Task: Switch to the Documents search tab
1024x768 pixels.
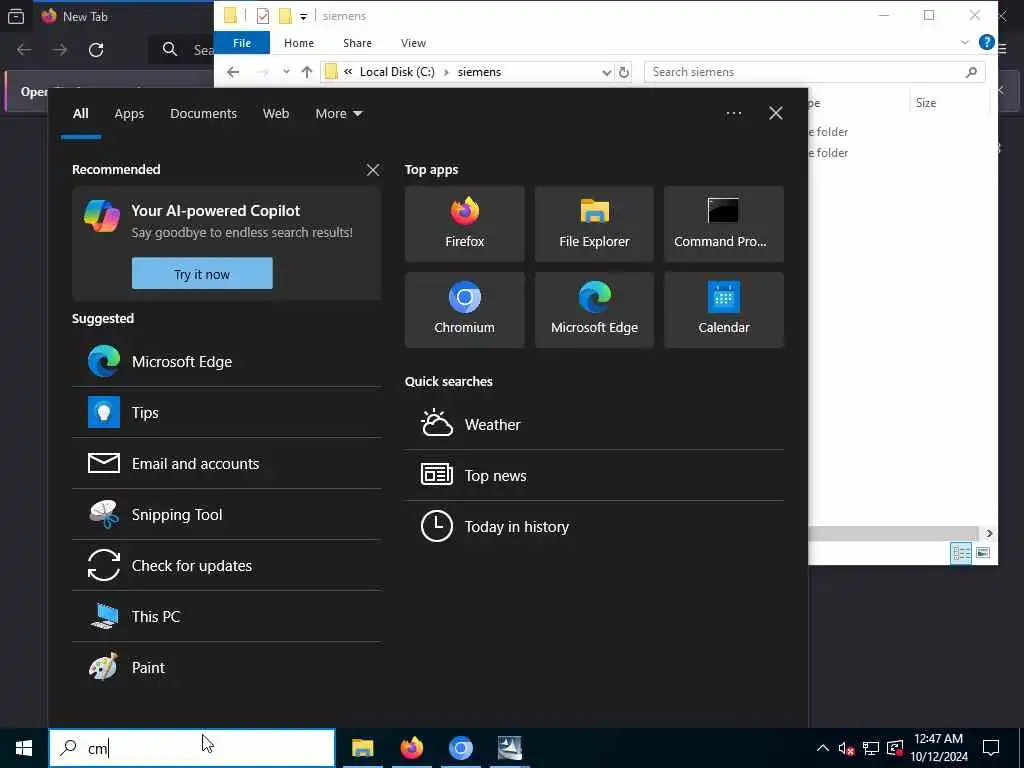Action: [203, 113]
